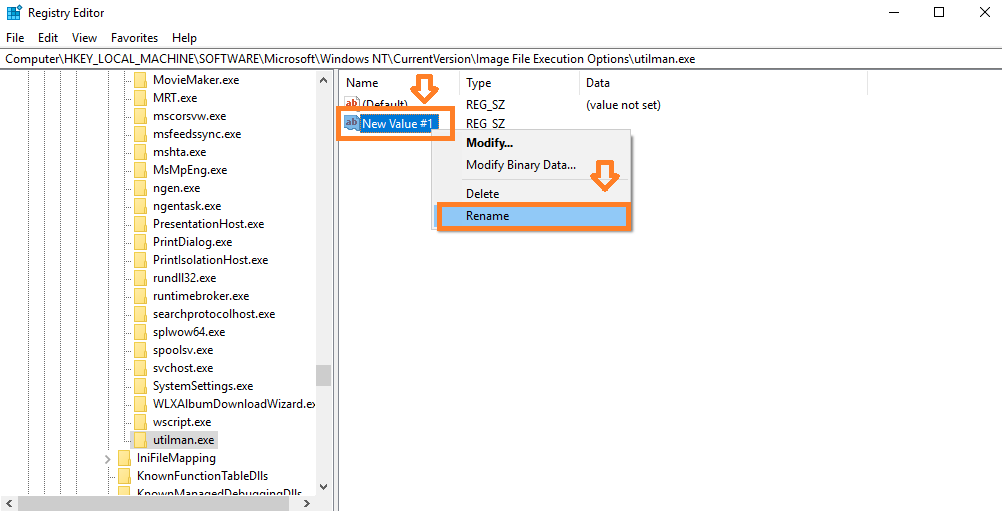Click REG_SZ type of (Default) row

tap(485, 105)
